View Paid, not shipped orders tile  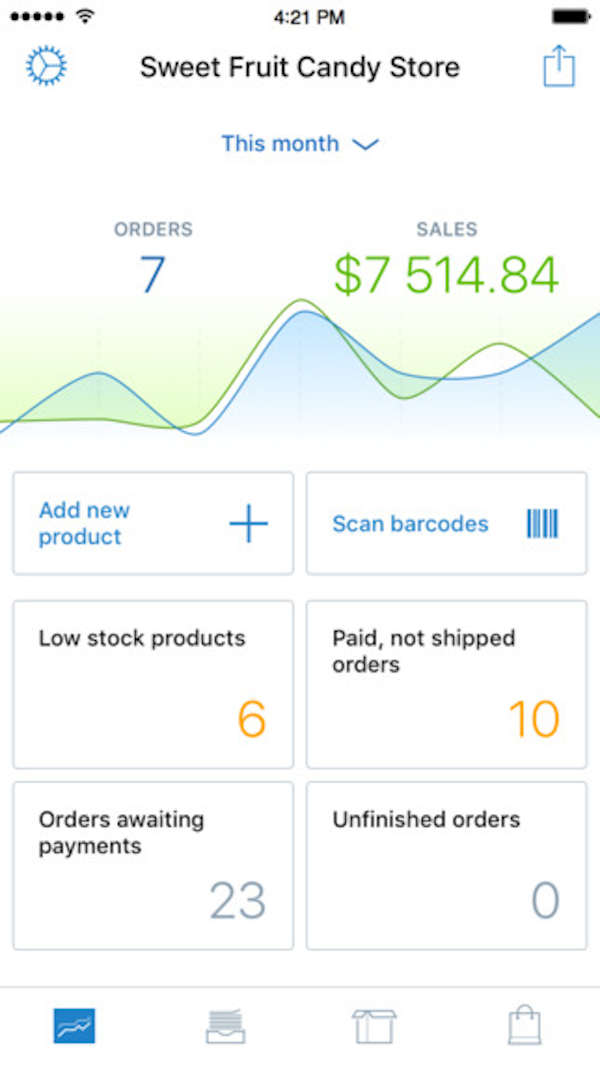tap(446, 684)
